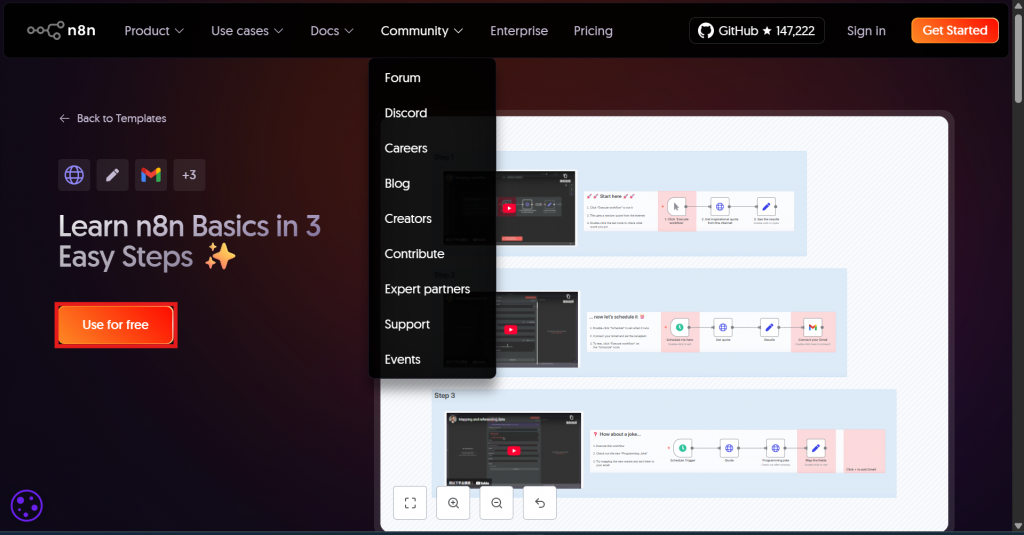
Task: Select the Step 3 Schedule Trigger node
Action: pos(682,448)
